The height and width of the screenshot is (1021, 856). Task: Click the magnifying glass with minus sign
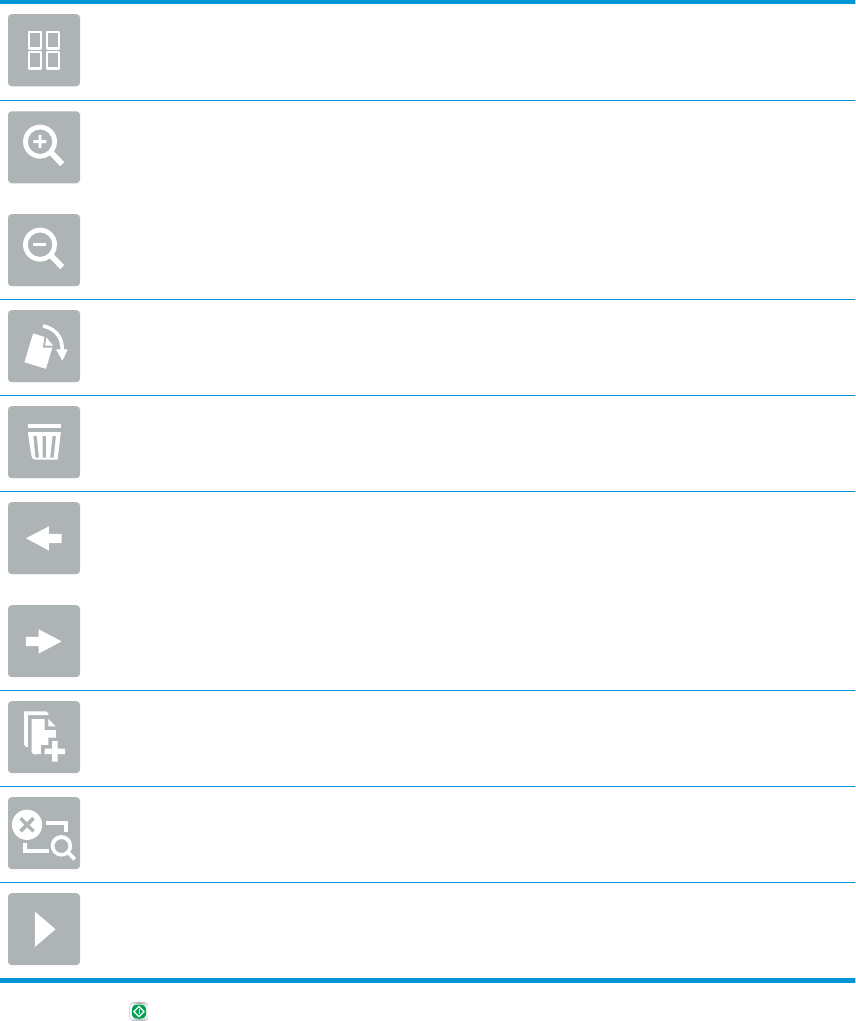(x=44, y=250)
